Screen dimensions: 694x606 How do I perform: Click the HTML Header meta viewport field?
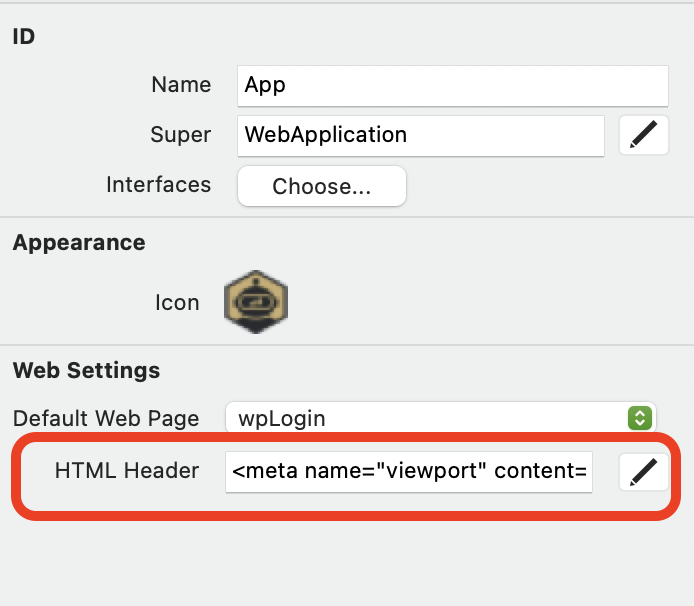[x=410, y=471]
